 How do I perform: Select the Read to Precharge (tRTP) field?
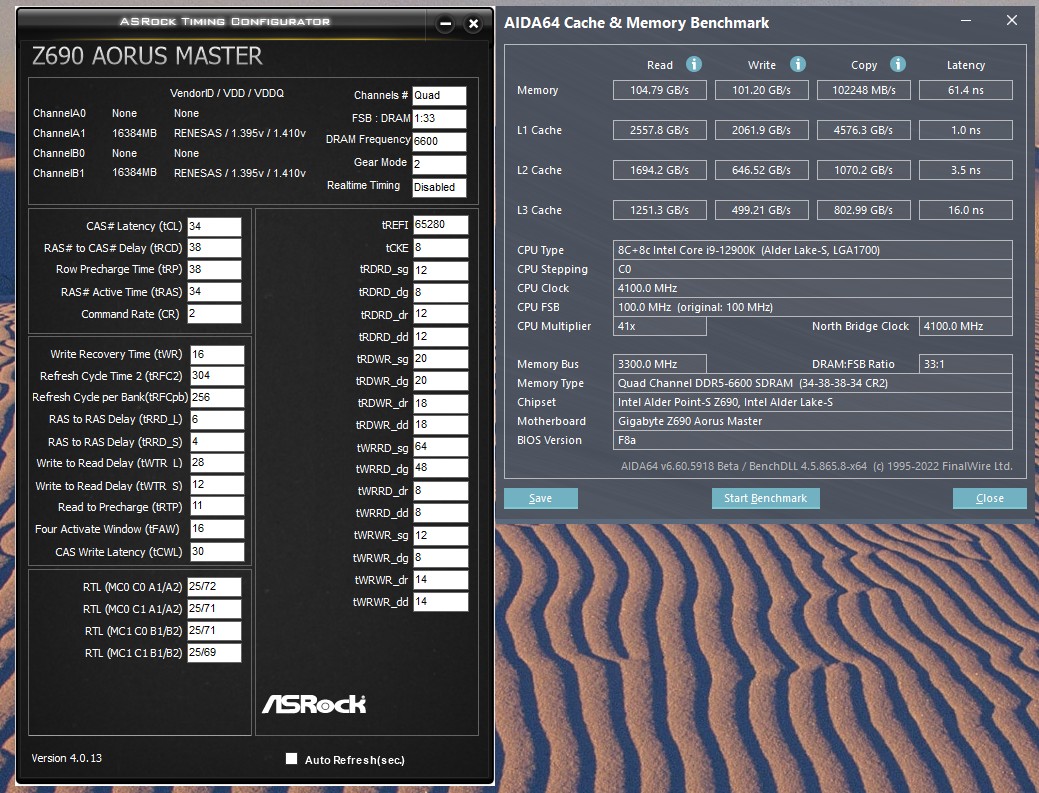217,506
